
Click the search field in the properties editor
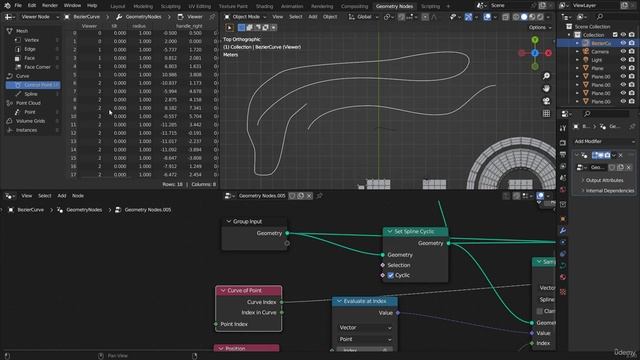coord(605,114)
